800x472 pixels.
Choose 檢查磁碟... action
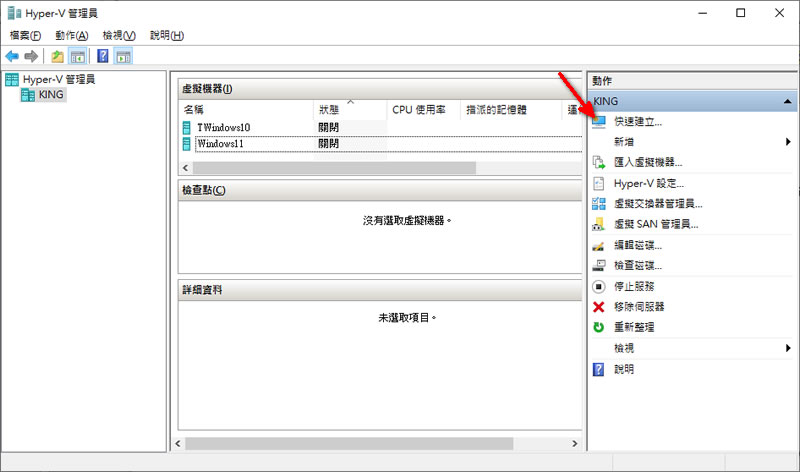(x=638, y=266)
